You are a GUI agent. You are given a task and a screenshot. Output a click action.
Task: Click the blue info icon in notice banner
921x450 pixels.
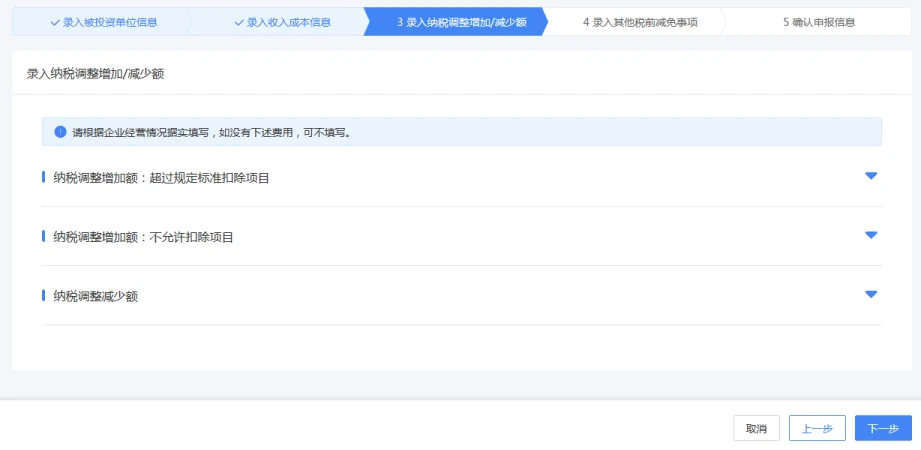[x=60, y=132]
